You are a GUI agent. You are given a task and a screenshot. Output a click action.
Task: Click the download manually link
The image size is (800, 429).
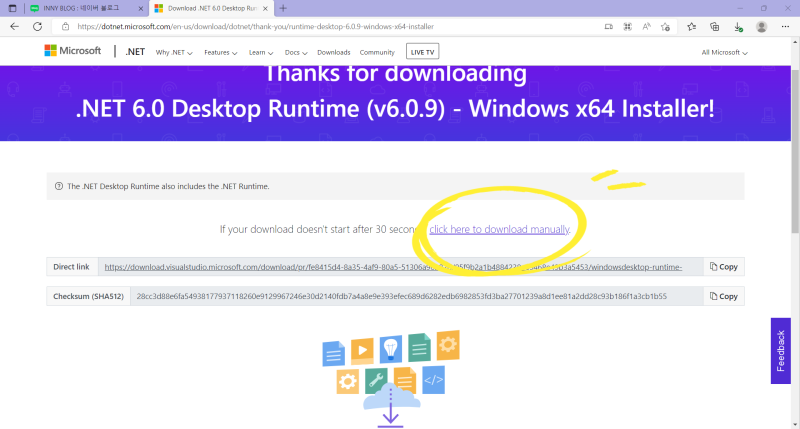click(499, 230)
